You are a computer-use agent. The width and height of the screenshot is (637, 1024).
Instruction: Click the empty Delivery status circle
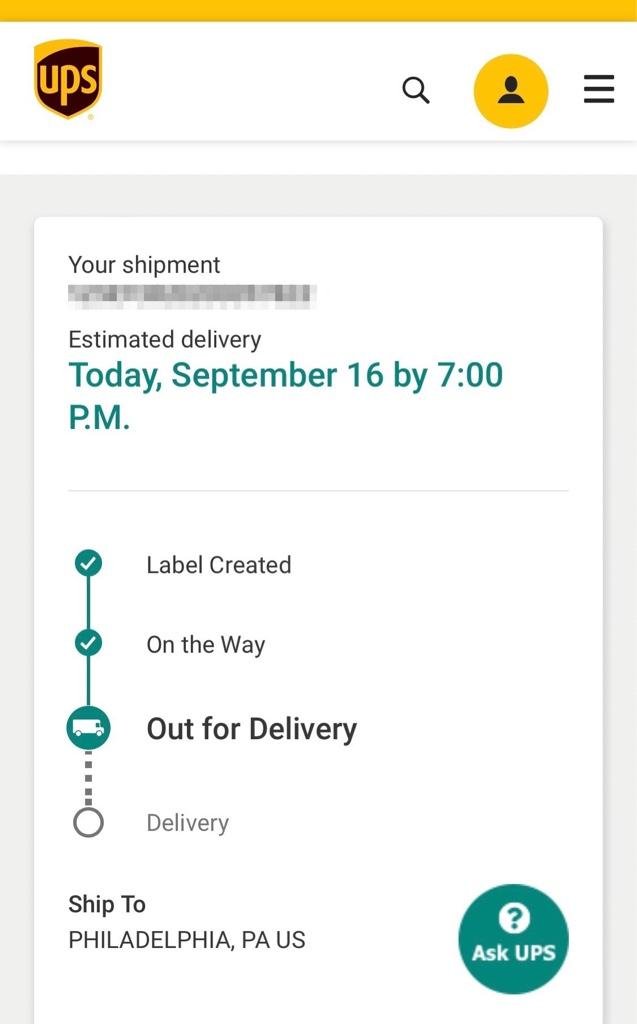coord(88,823)
